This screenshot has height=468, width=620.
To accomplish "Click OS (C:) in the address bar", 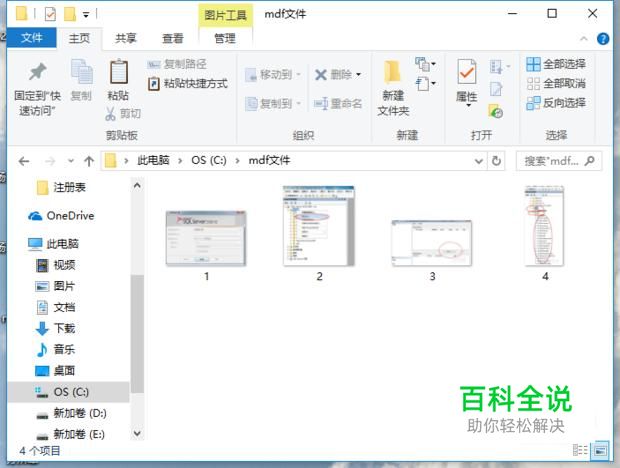I will 209,160.
